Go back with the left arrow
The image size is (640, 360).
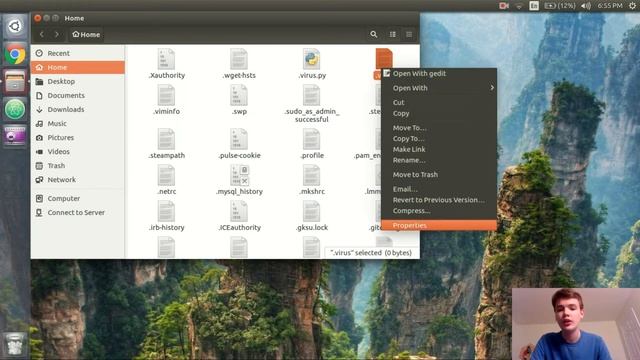[42, 35]
